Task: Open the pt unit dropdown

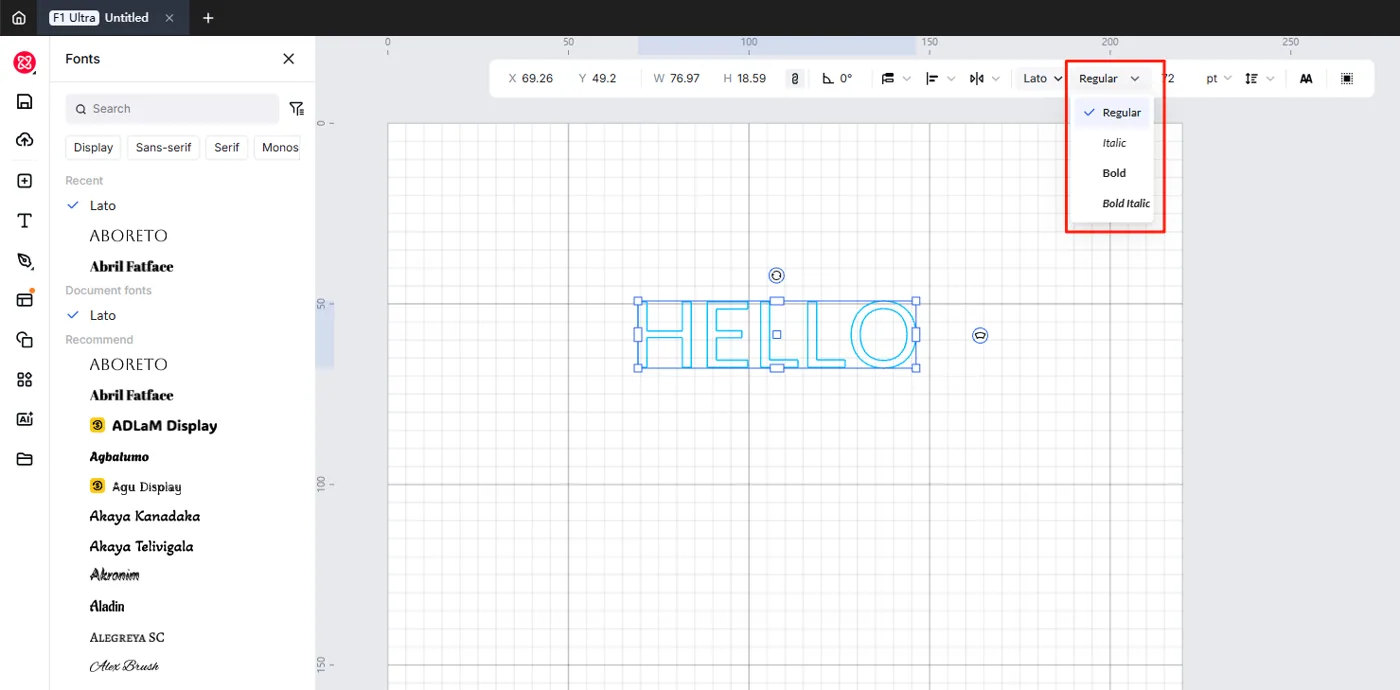Action: click(x=1218, y=78)
